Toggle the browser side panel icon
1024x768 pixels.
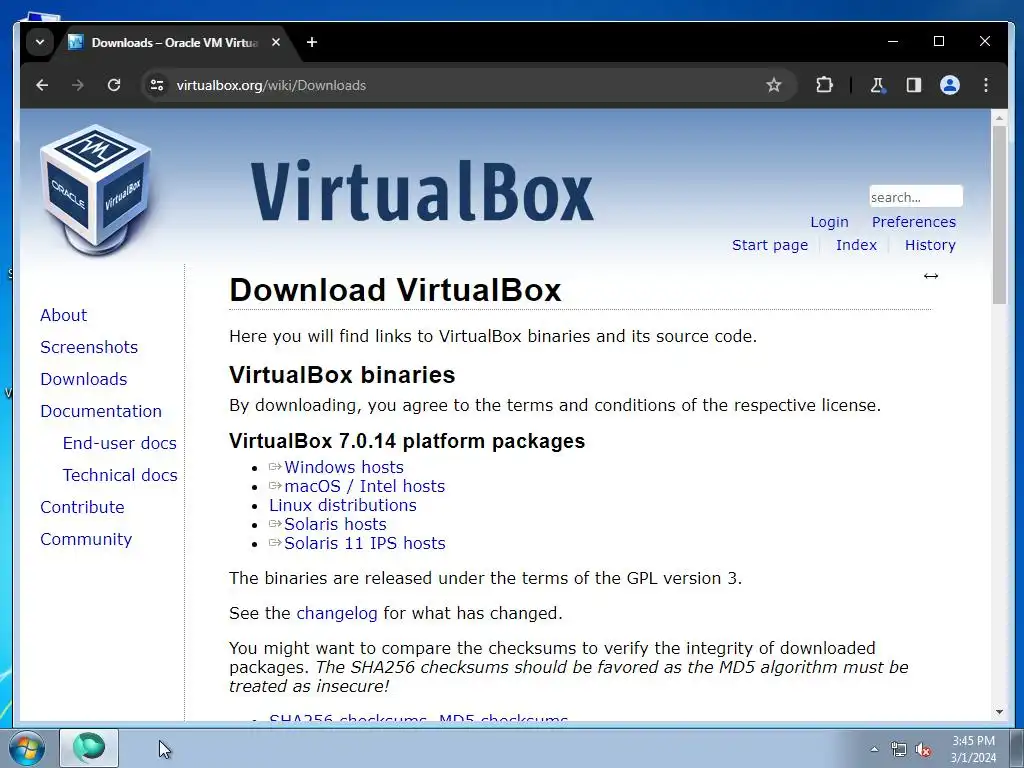point(914,85)
